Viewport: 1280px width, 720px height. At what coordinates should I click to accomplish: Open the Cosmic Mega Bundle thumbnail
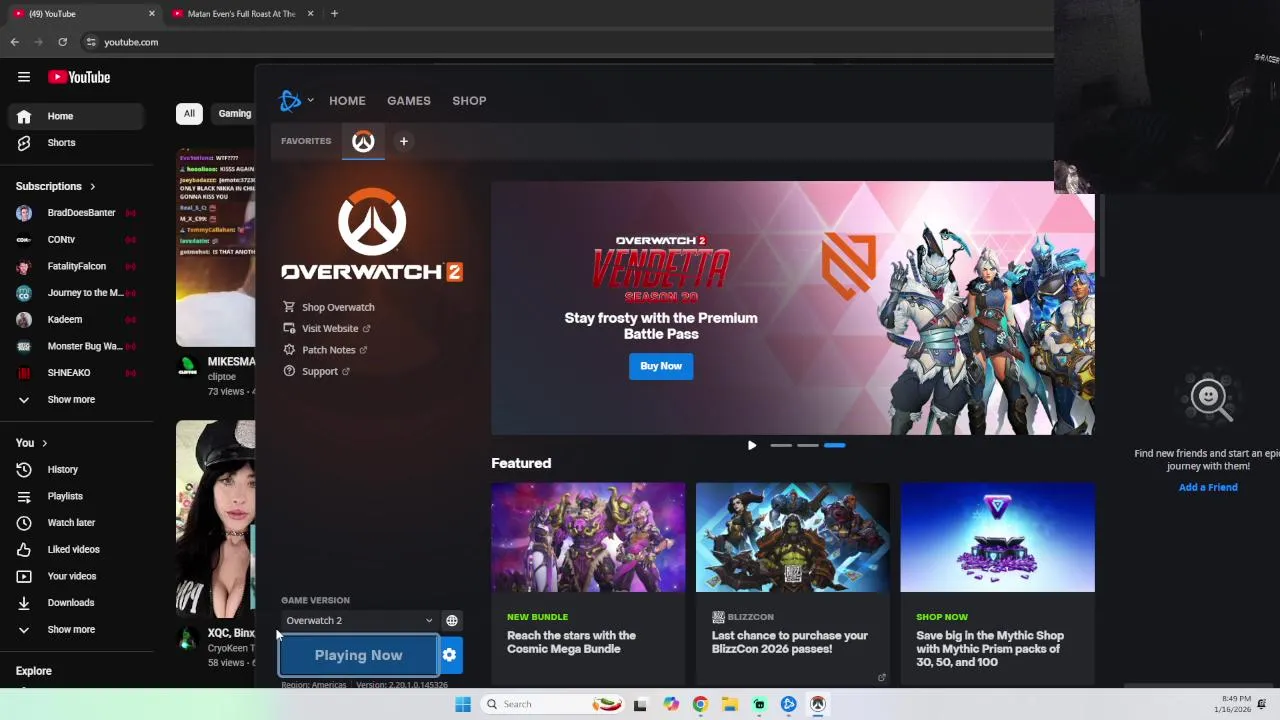588,537
